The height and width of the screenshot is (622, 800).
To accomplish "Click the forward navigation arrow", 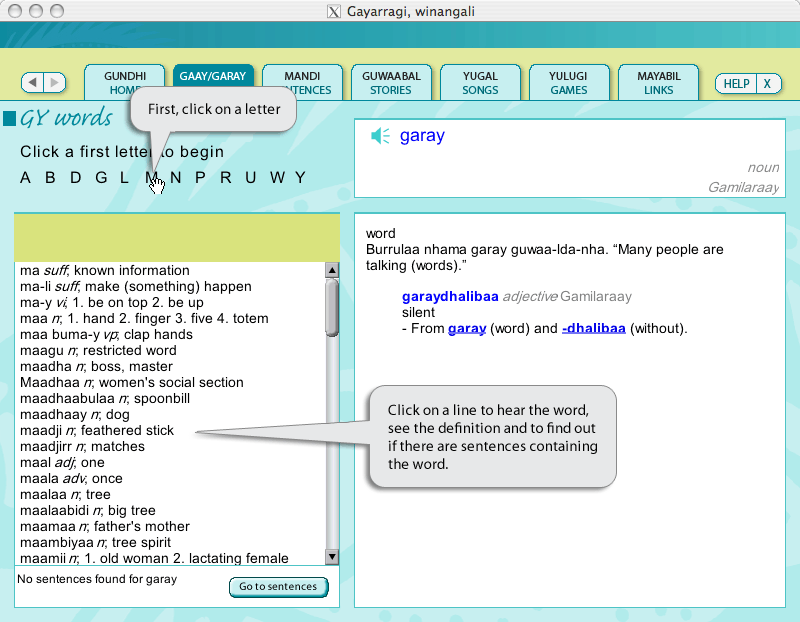I will pyautogui.click(x=54, y=83).
